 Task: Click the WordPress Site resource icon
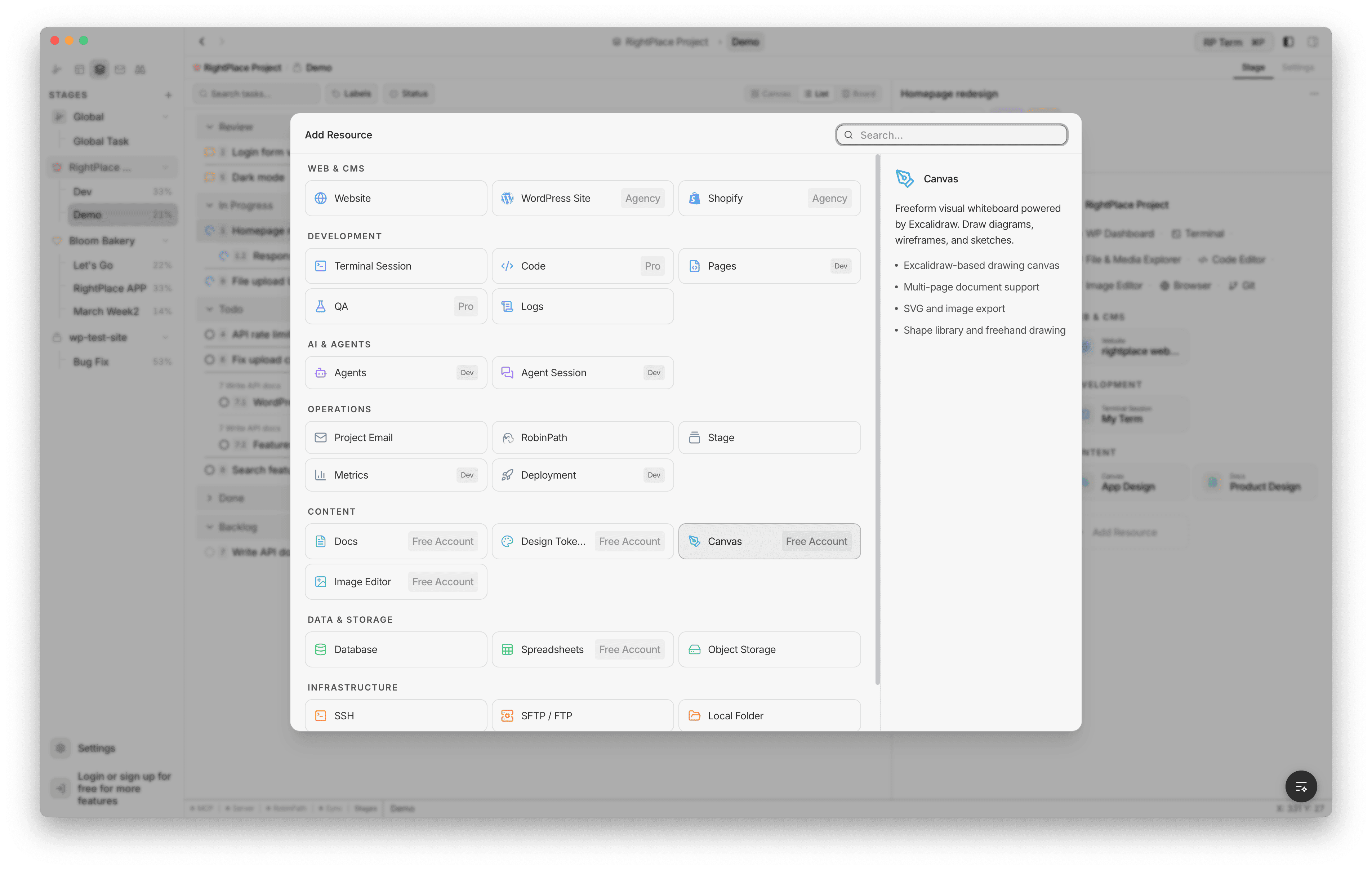(x=507, y=198)
